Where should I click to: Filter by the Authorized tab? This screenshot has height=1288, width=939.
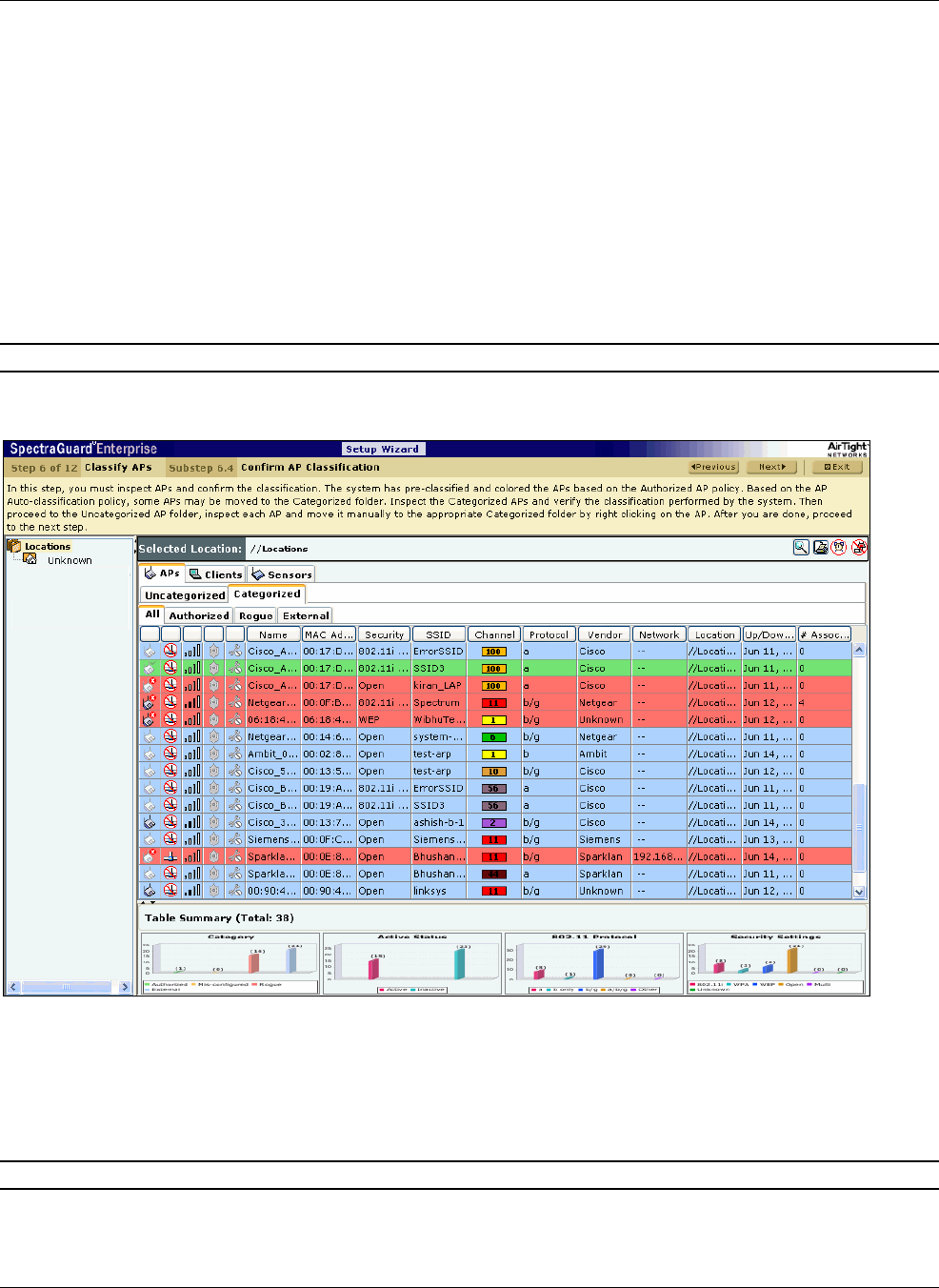(x=199, y=615)
